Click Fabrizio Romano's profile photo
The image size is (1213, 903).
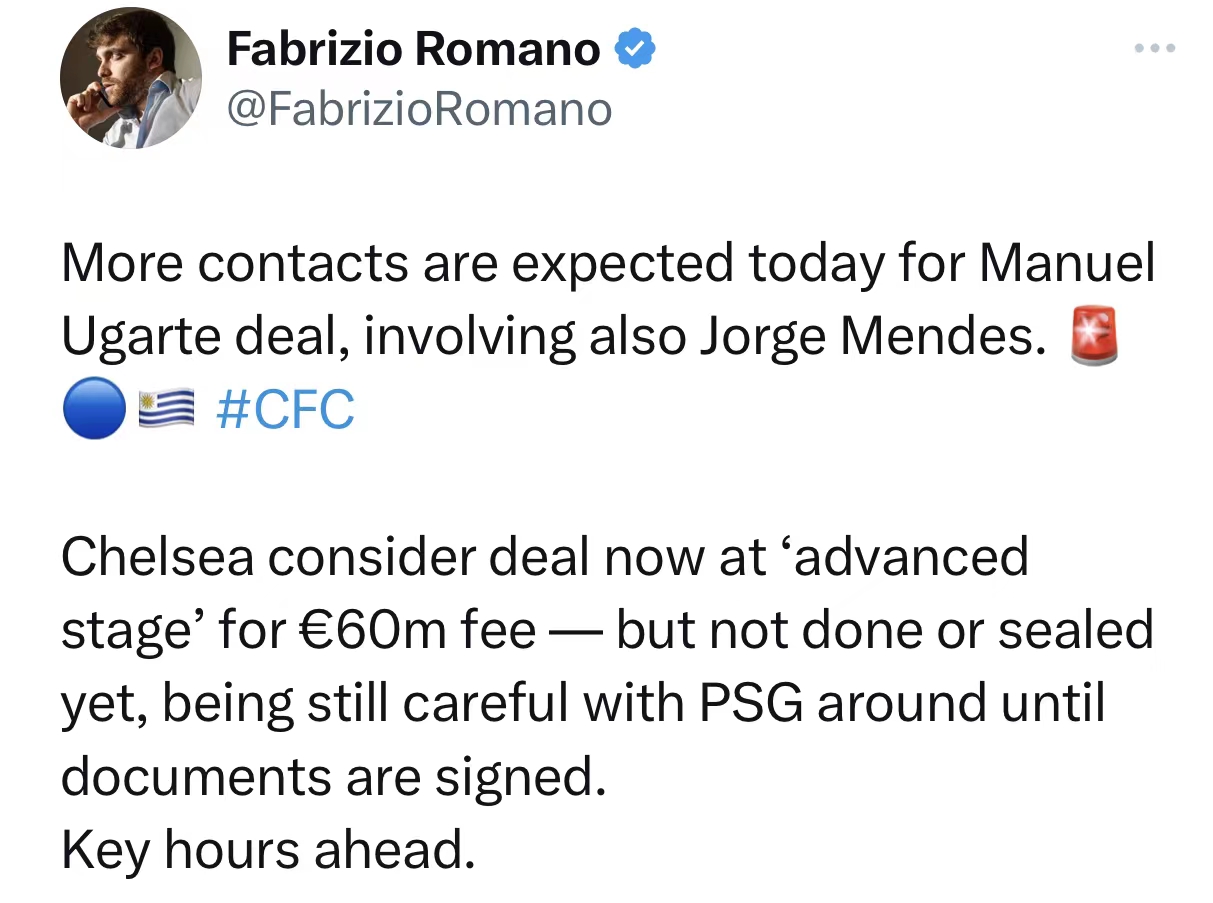point(129,79)
